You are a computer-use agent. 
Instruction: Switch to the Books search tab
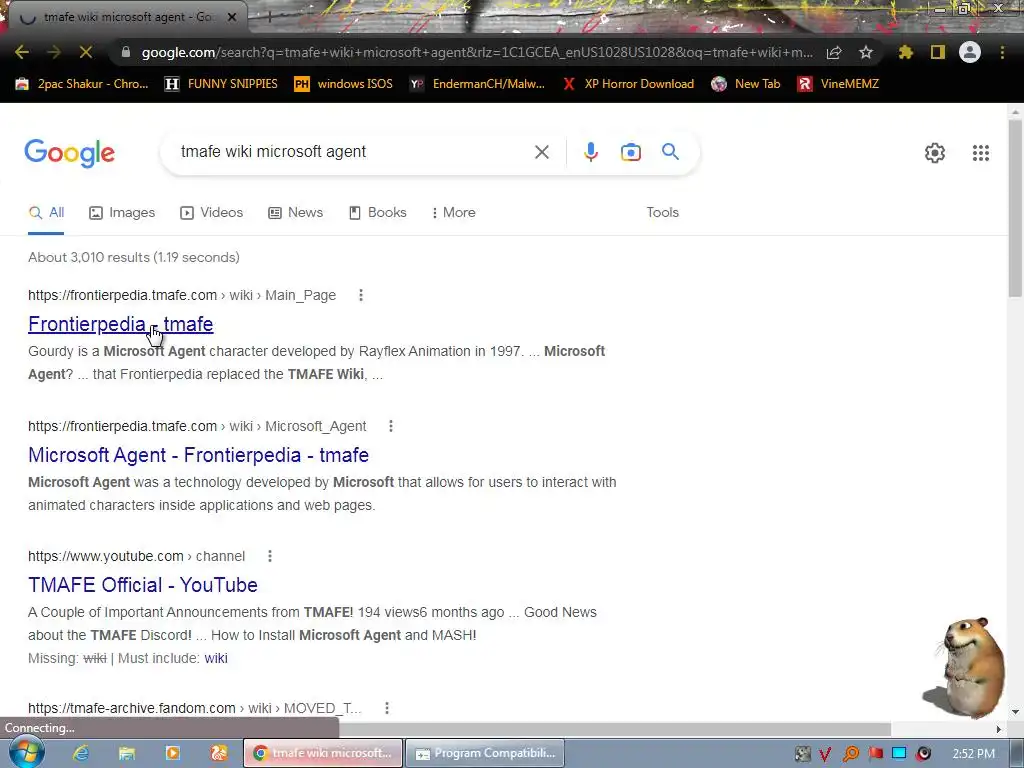click(x=377, y=212)
